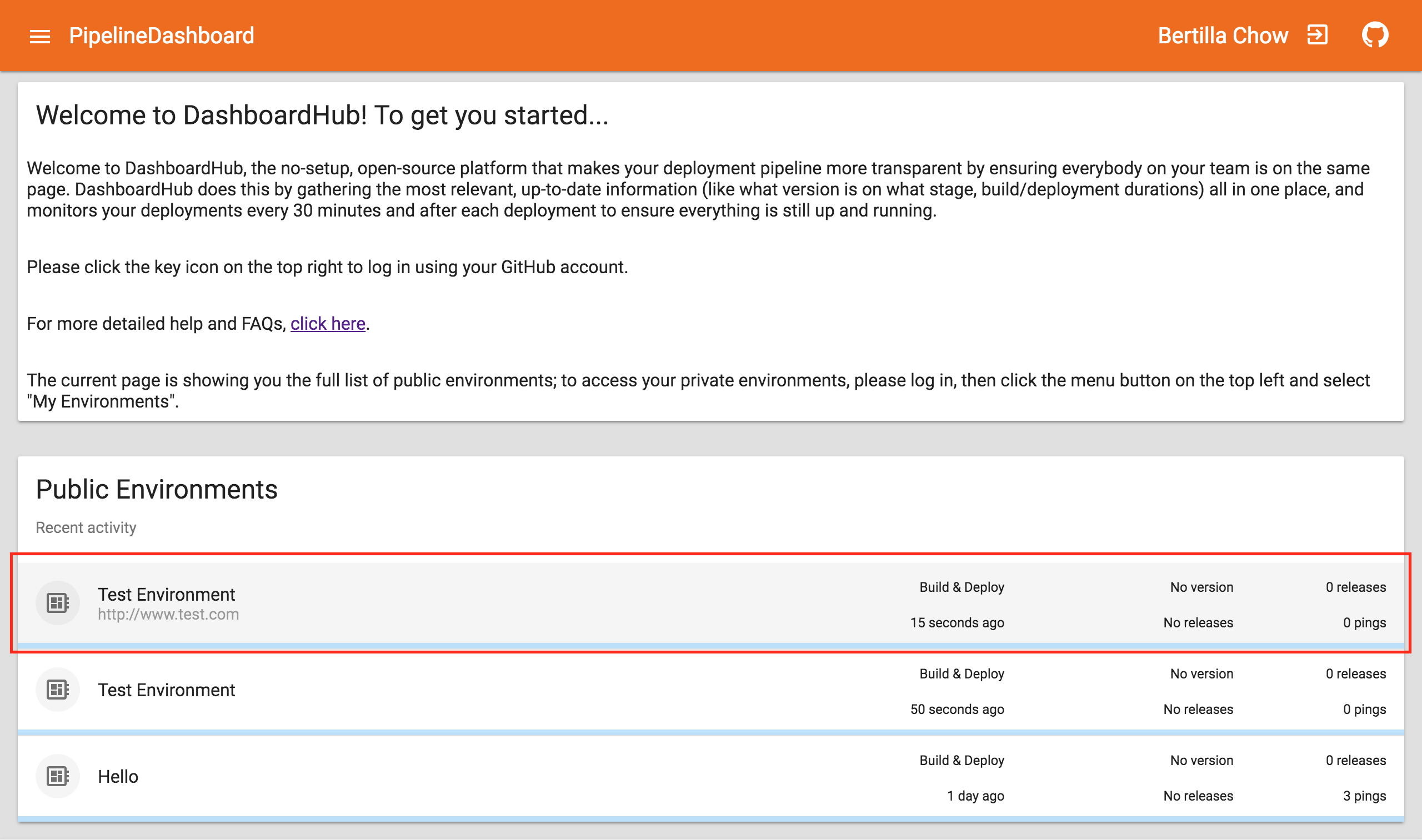1422x840 pixels.
Task: Click '15 seconds ago' timestamp
Action: click(x=957, y=622)
